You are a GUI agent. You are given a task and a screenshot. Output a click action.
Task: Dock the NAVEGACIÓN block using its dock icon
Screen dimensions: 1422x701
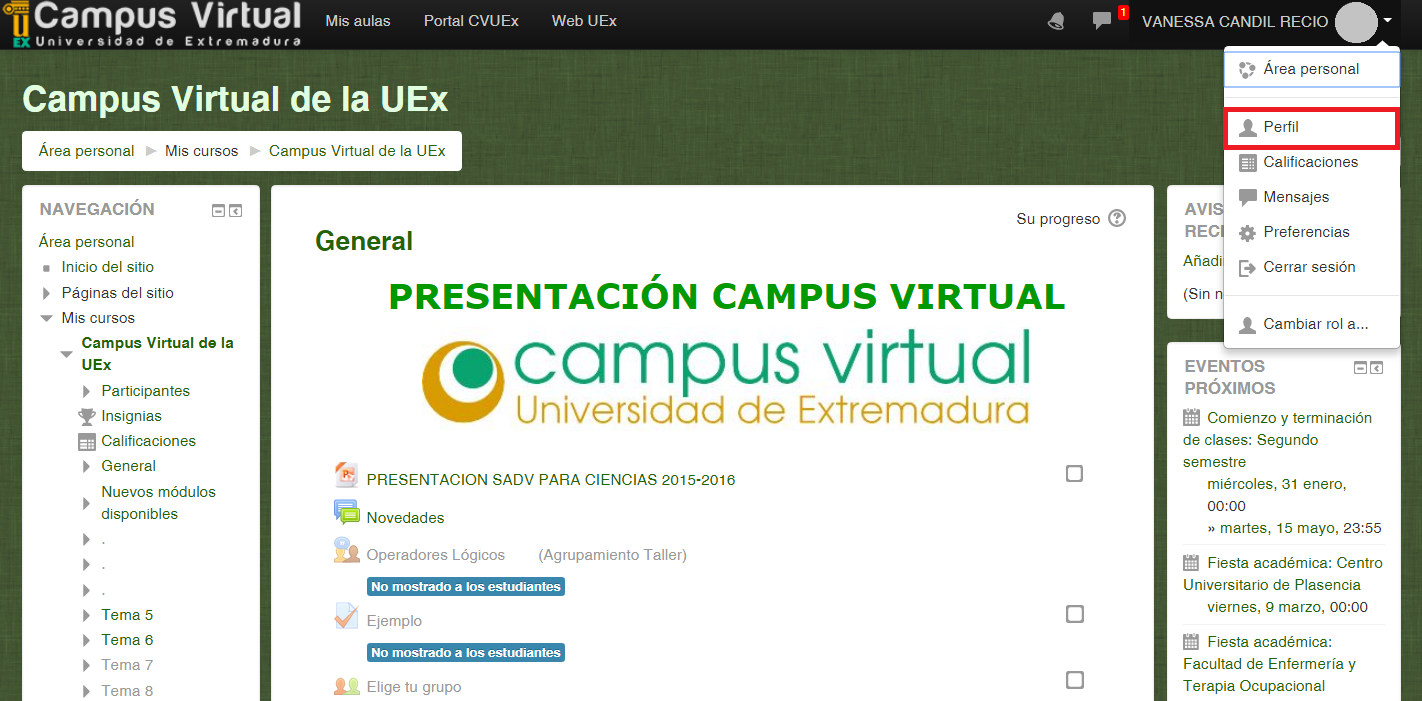[237, 210]
